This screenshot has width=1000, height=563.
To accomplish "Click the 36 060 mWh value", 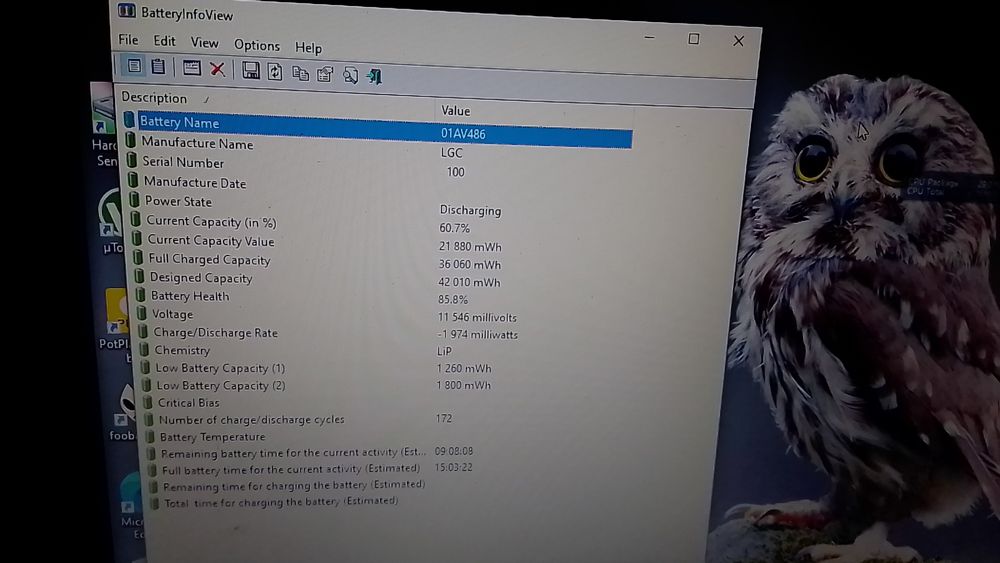I will pos(469,265).
